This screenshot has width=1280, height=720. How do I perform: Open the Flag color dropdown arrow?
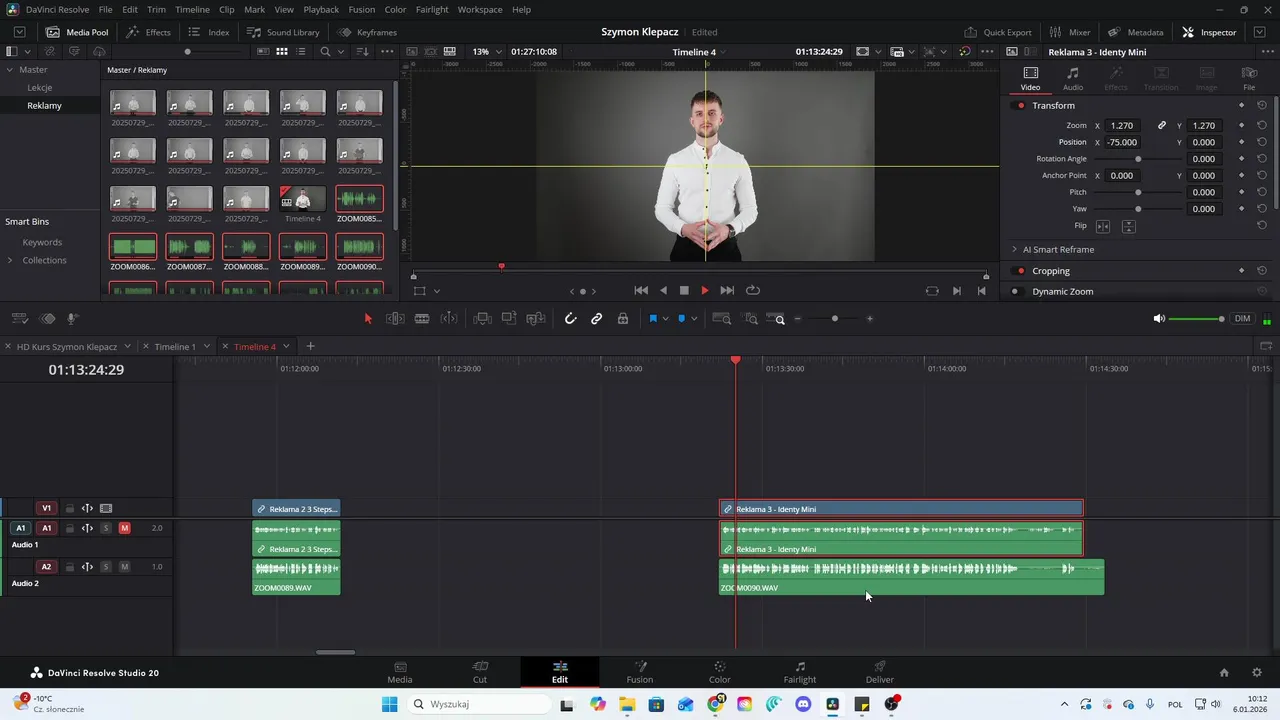[x=665, y=319]
